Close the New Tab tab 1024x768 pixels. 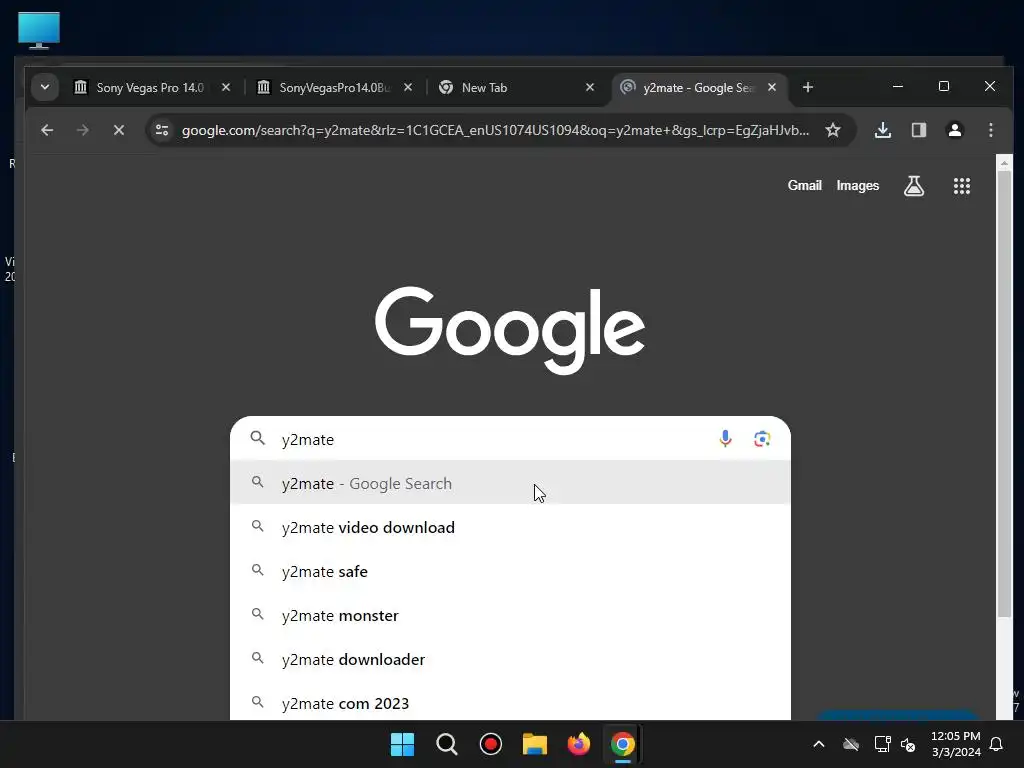(590, 87)
